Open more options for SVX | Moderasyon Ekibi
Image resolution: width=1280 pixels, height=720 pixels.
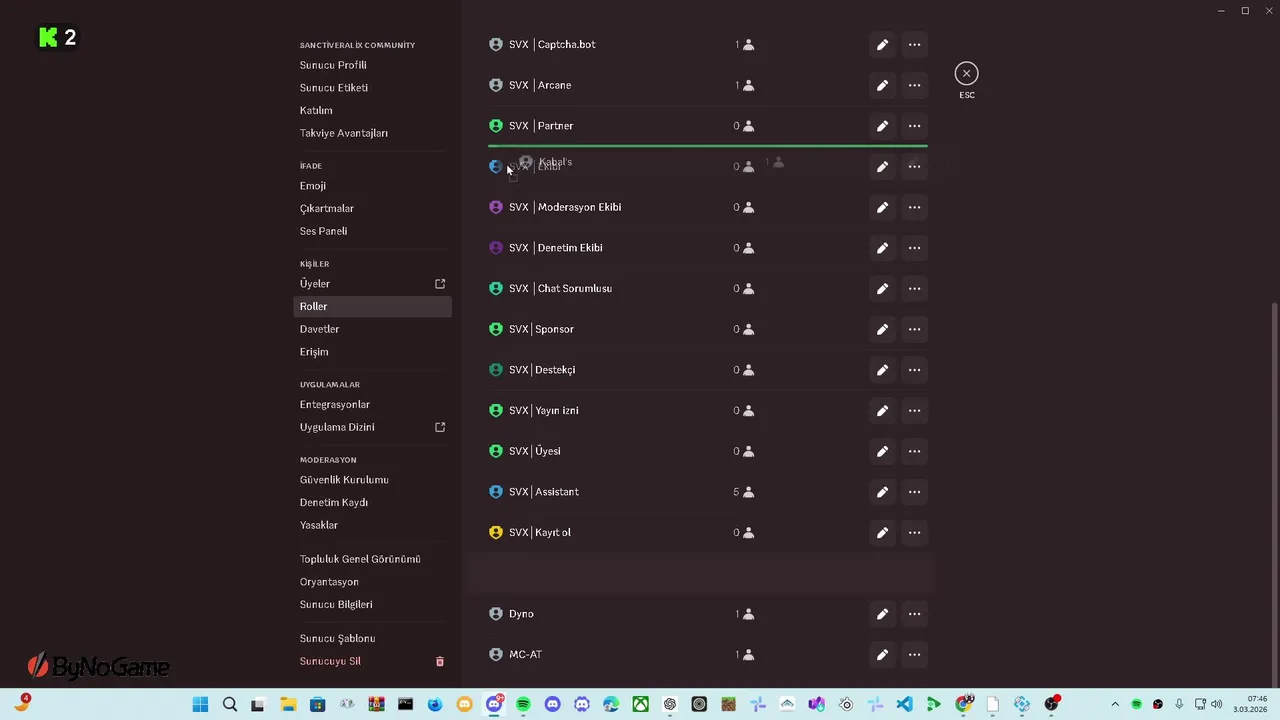(914, 207)
